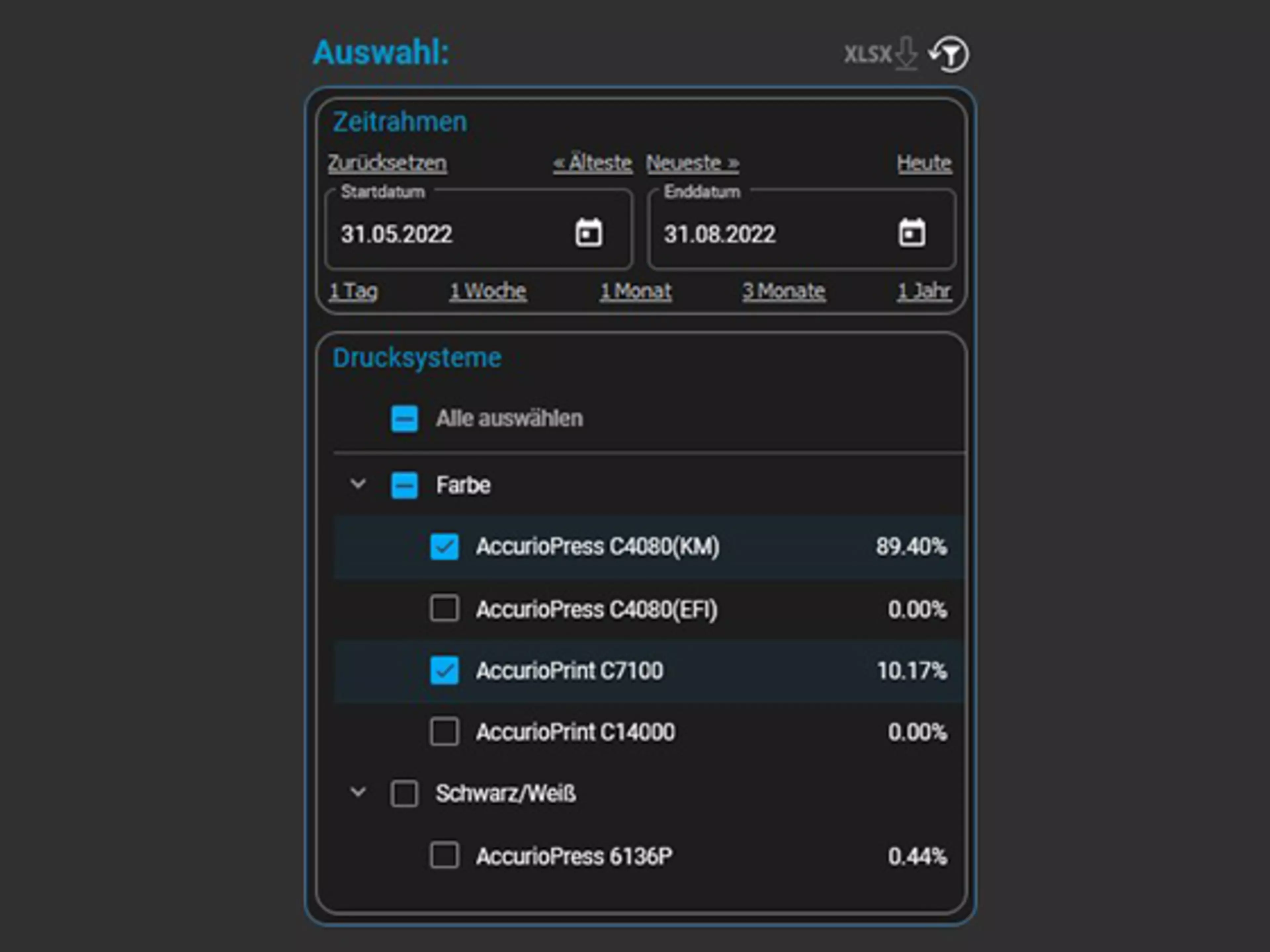Screen dimensions: 1270x952
Task: Toggle the Alle auswählen checkbox
Action: (x=404, y=418)
